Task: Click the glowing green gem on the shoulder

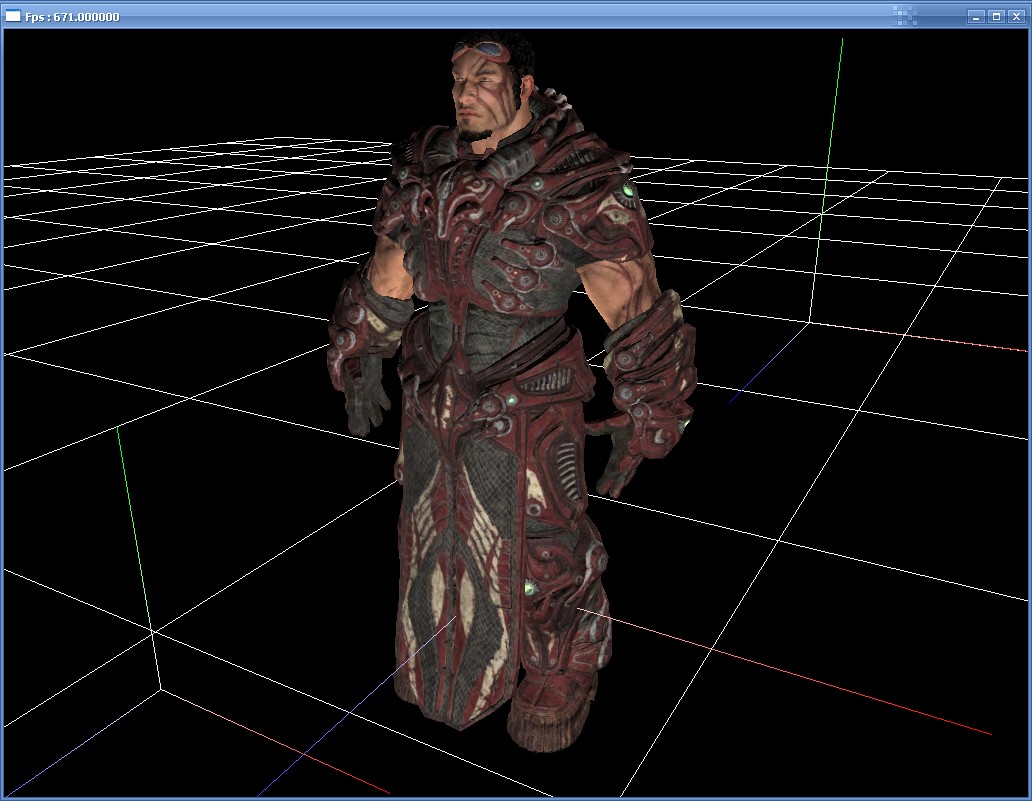Action: click(628, 190)
